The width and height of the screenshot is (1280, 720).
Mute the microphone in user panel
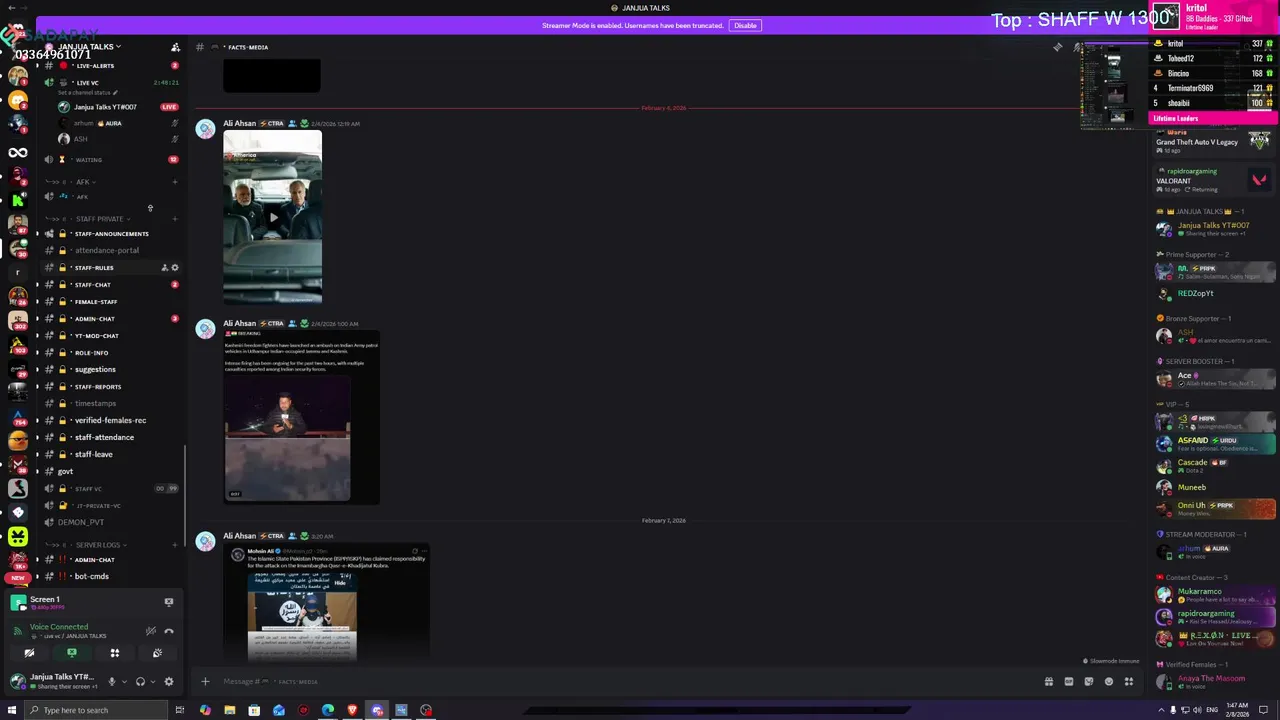coord(112,682)
